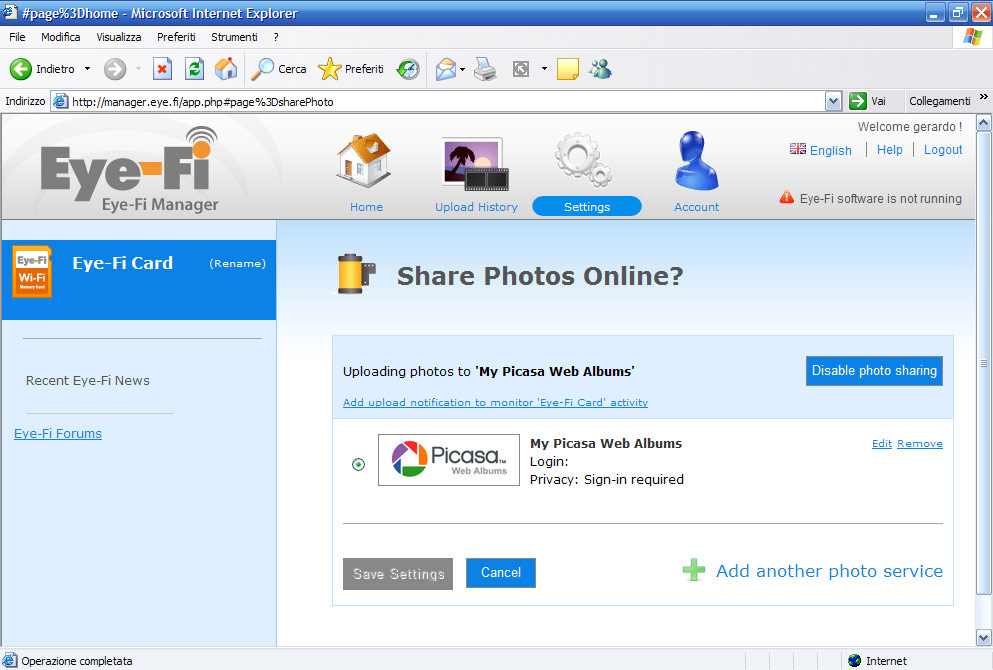Expand the address bar dropdown
Image resolution: width=993 pixels, height=670 pixels.
click(833, 101)
